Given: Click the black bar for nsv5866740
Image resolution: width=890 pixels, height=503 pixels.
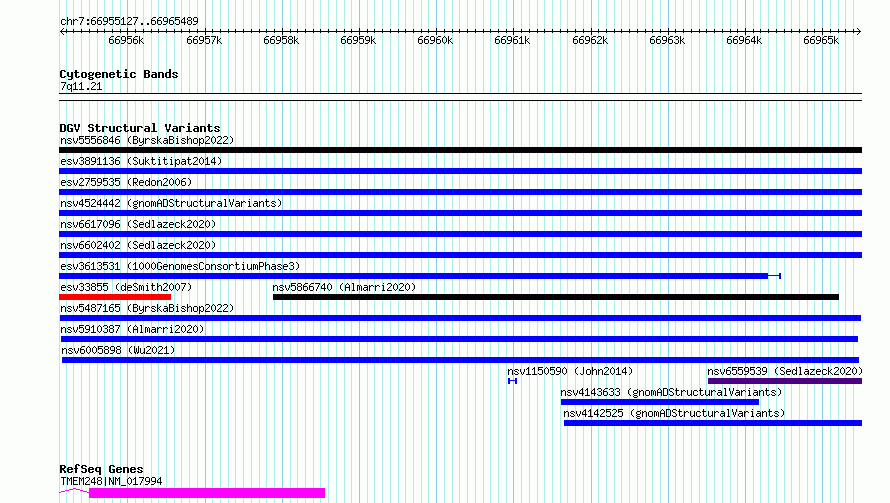Looking at the screenshot, I should tap(556, 297).
